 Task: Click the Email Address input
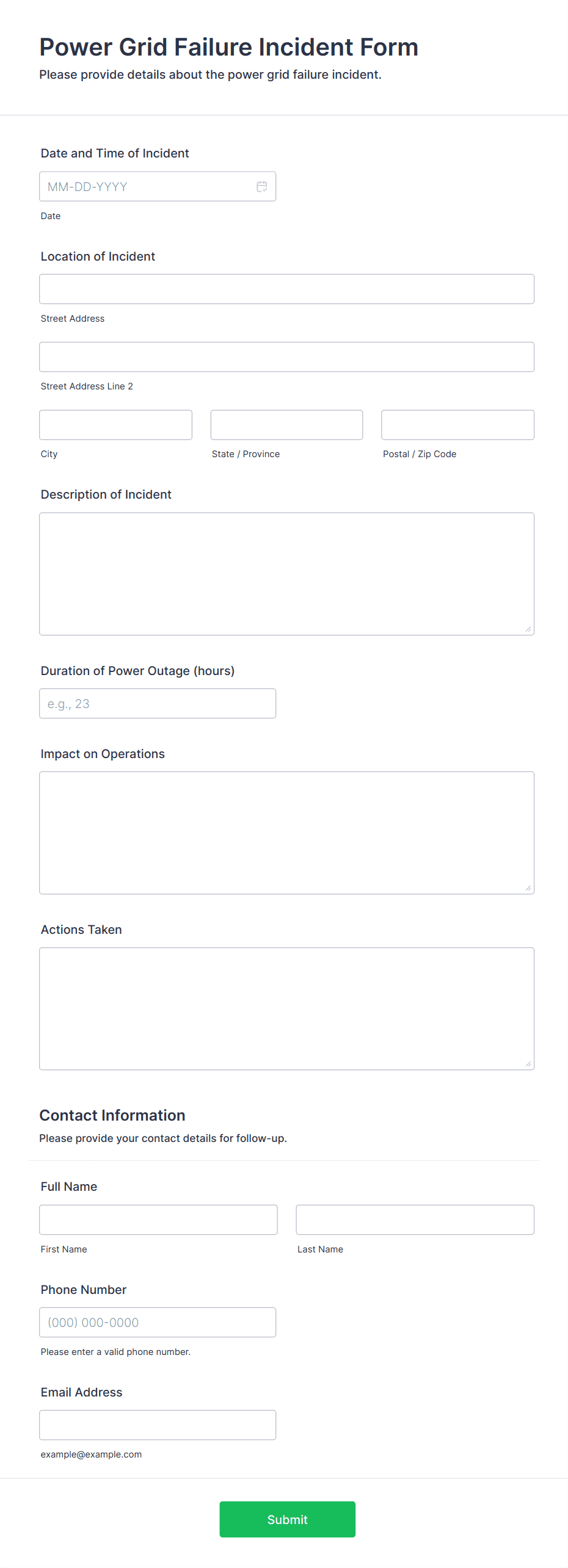(158, 1425)
